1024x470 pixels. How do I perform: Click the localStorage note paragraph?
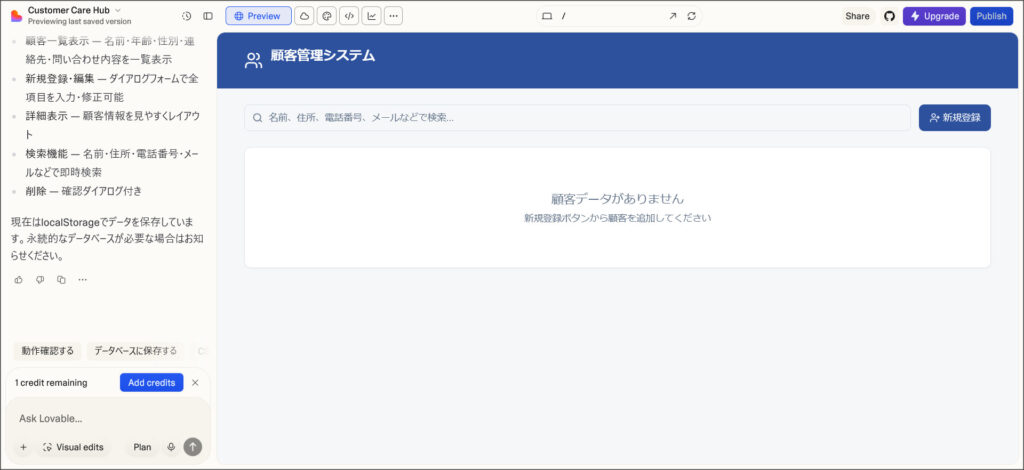[107, 239]
